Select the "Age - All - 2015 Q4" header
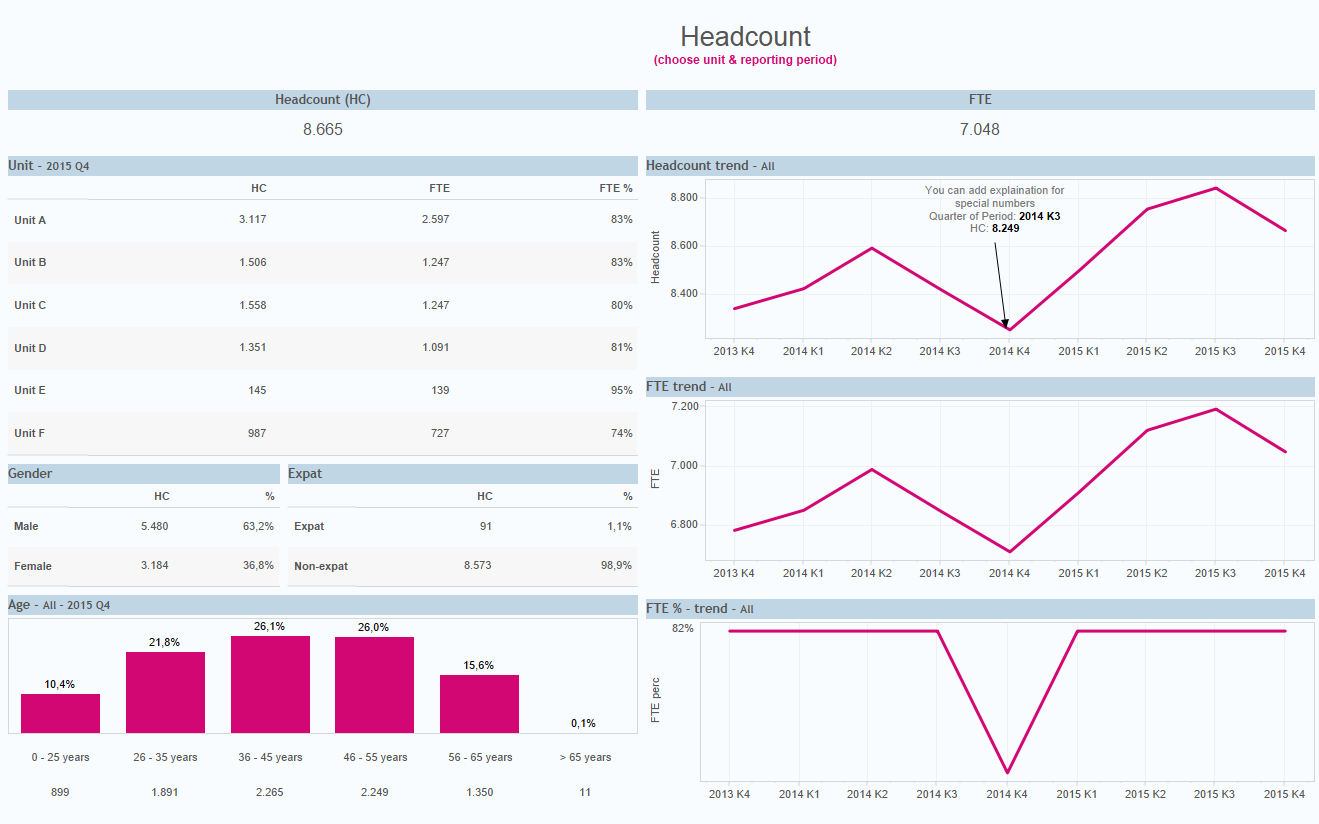 [323, 605]
